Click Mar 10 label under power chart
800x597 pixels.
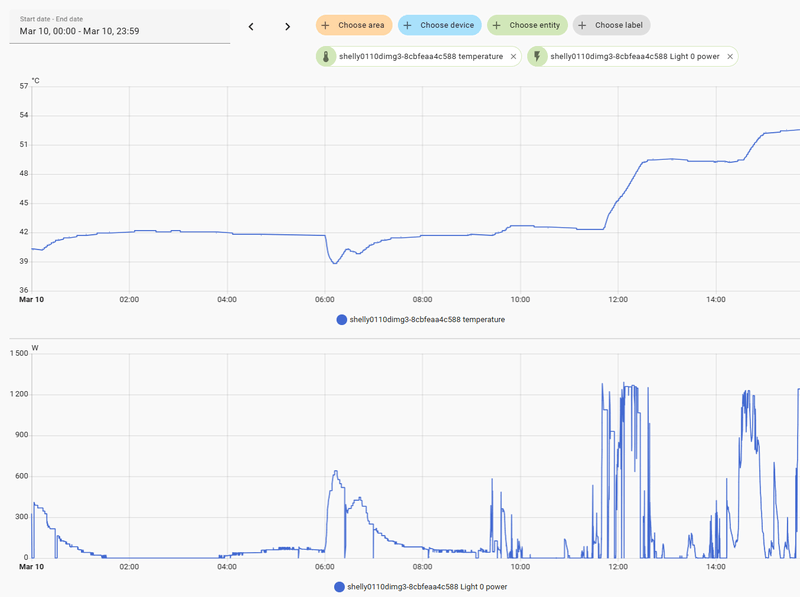click(32, 567)
